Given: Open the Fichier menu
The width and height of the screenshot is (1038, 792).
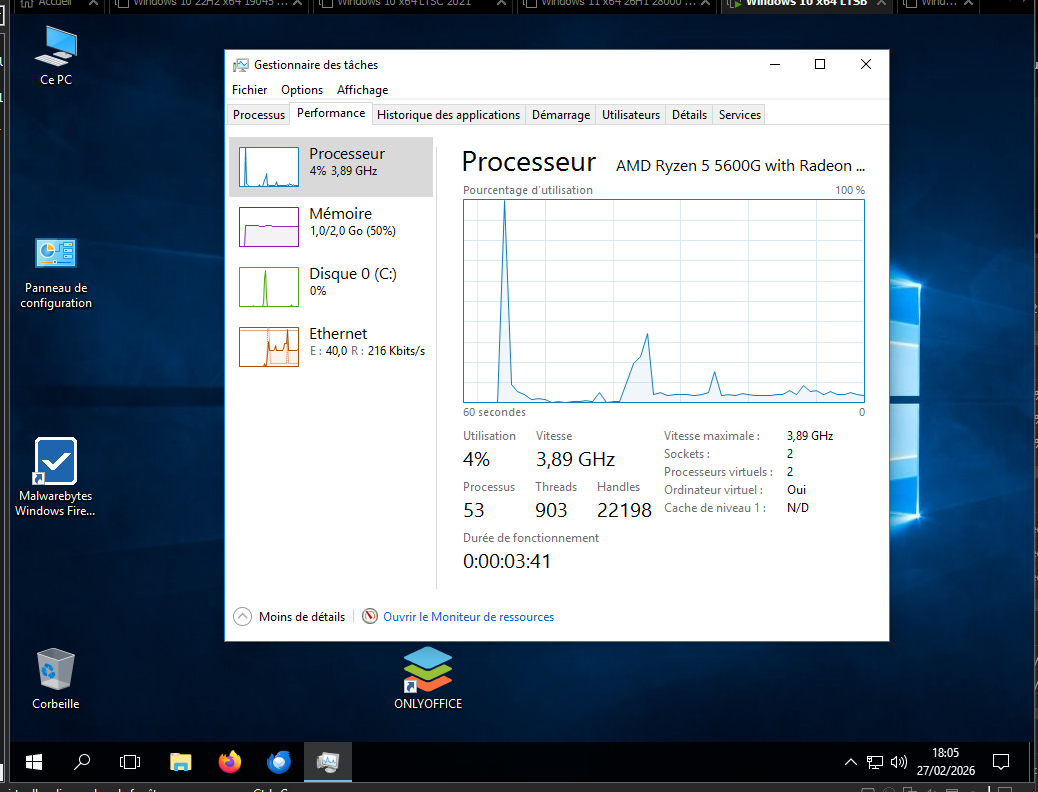Looking at the screenshot, I should [250, 89].
